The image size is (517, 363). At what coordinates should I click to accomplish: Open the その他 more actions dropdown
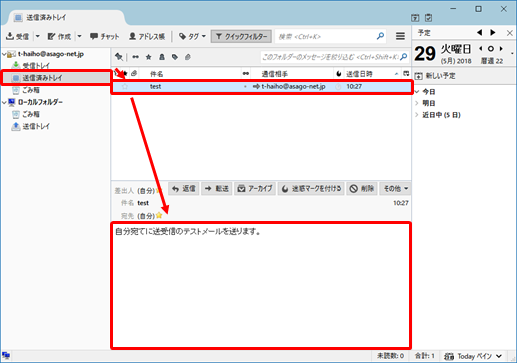[x=395, y=189]
